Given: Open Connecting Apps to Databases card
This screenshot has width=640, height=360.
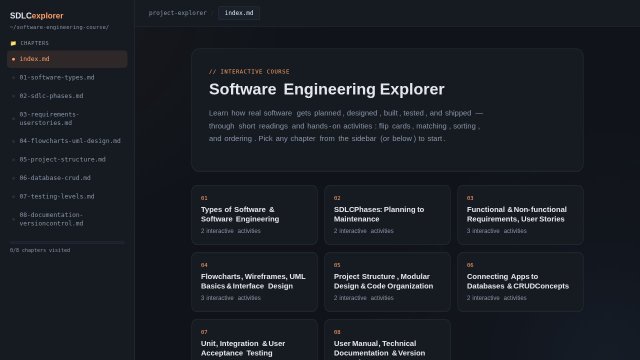Looking at the screenshot, I should tap(520, 282).
